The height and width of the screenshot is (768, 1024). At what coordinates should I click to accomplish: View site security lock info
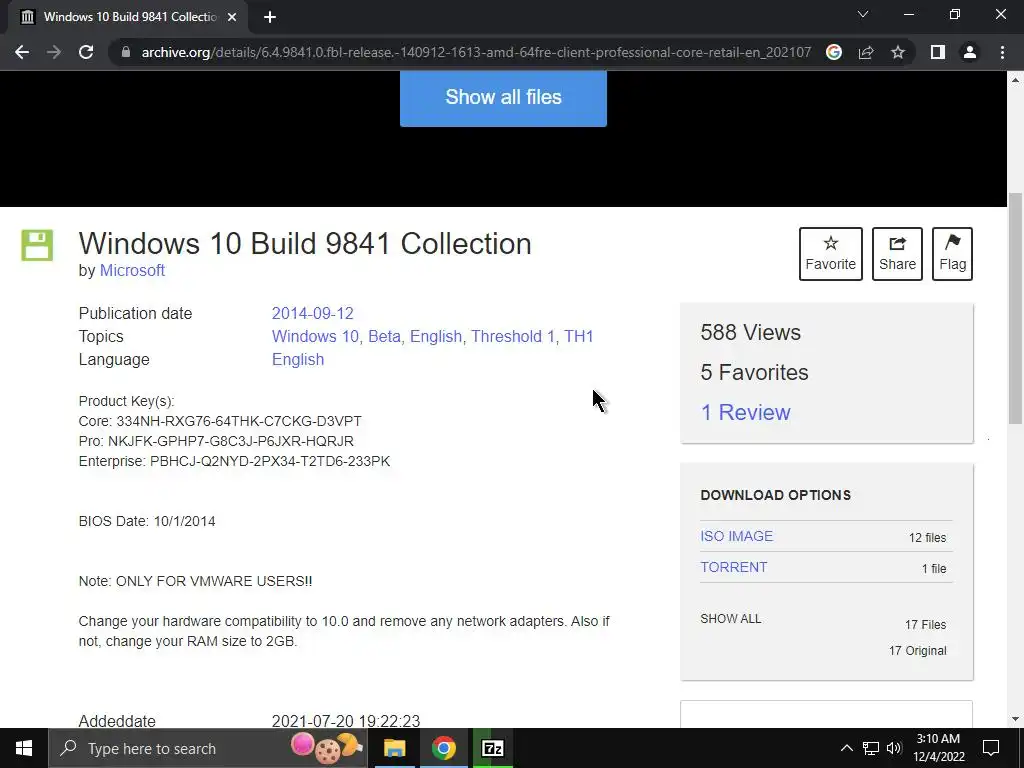point(126,52)
